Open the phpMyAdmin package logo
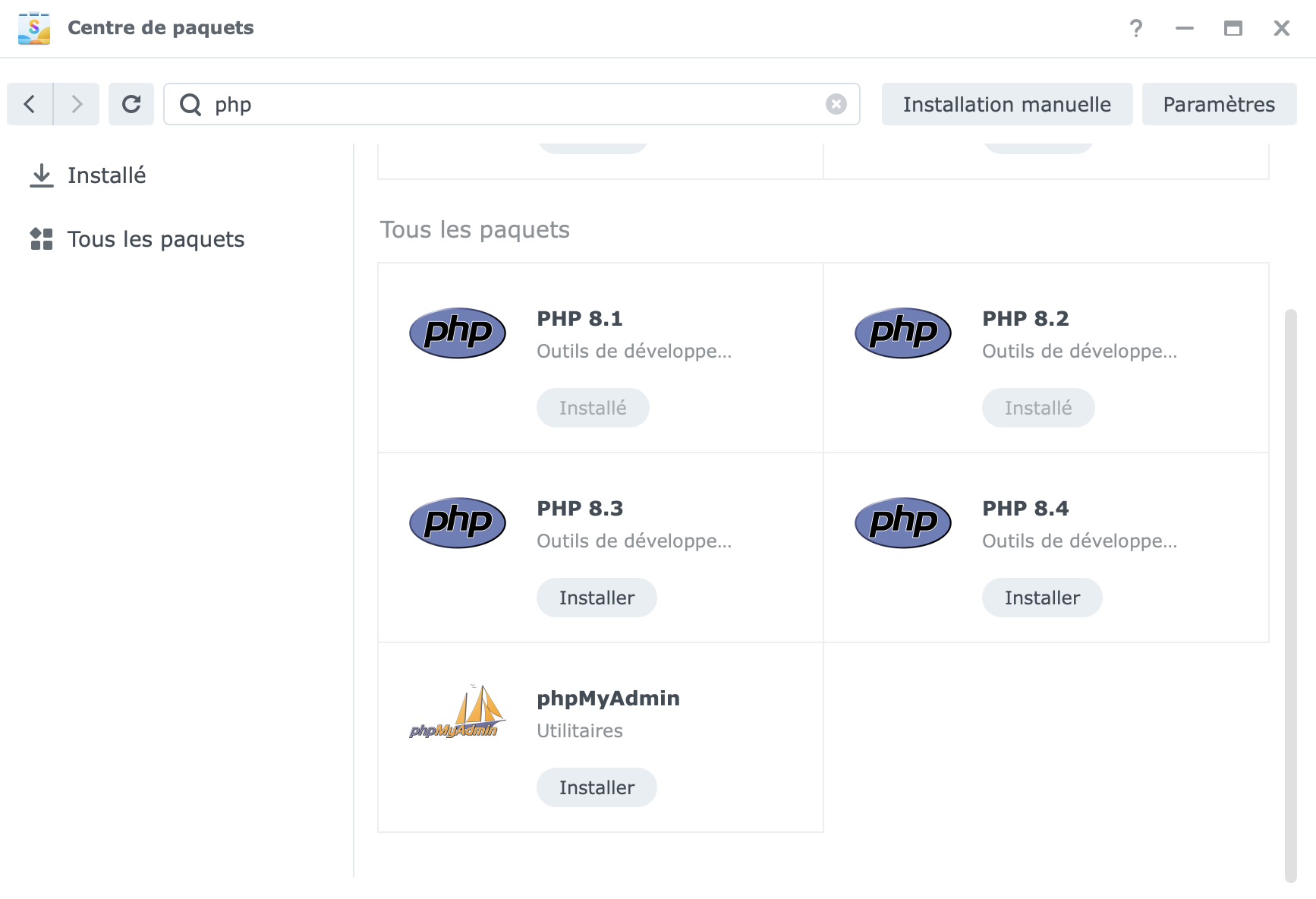The height and width of the screenshot is (899, 1316). (x=457, y=712)
